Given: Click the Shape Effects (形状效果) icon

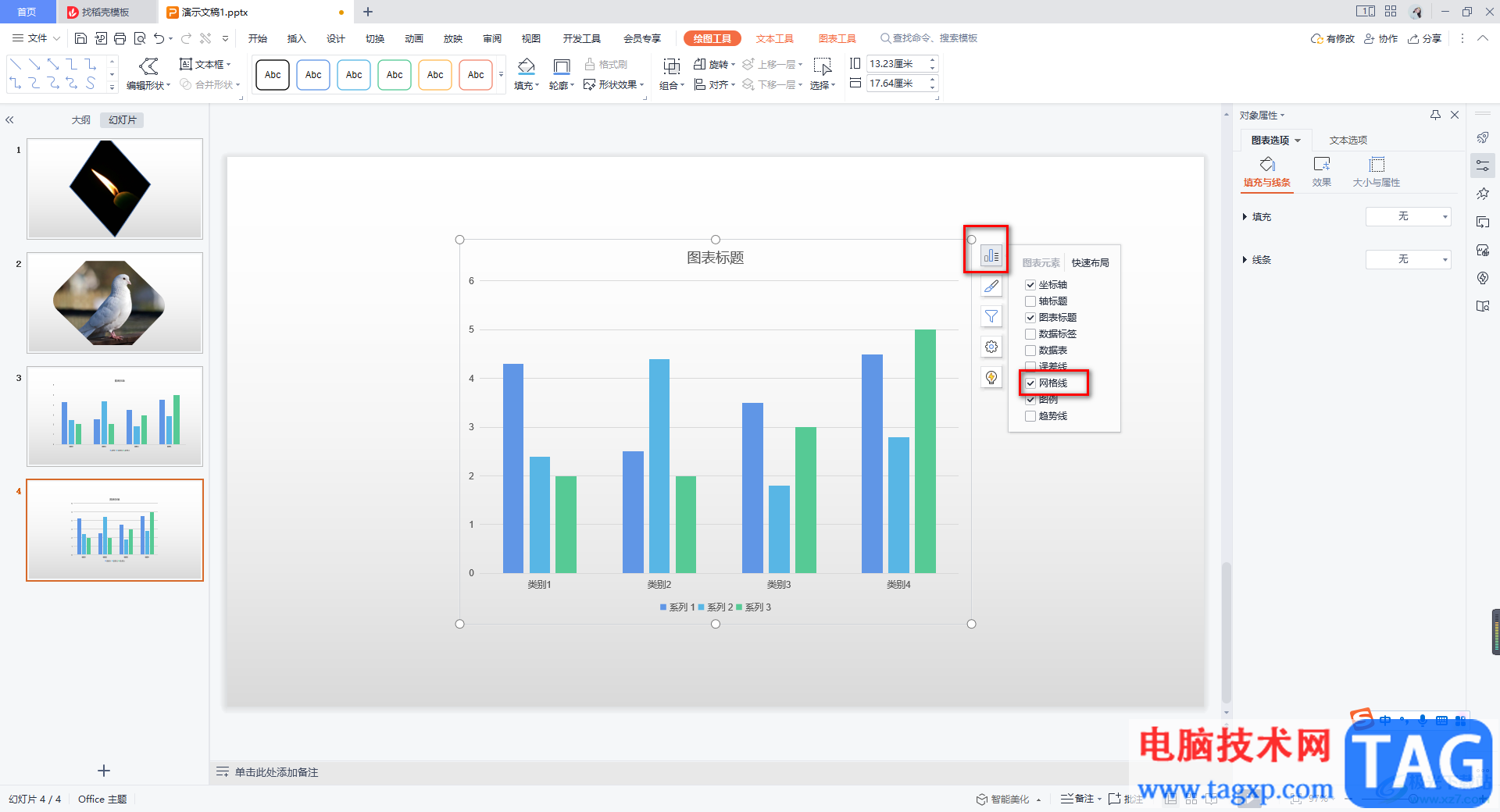Looking at the screenshot, I should point(590,84).
